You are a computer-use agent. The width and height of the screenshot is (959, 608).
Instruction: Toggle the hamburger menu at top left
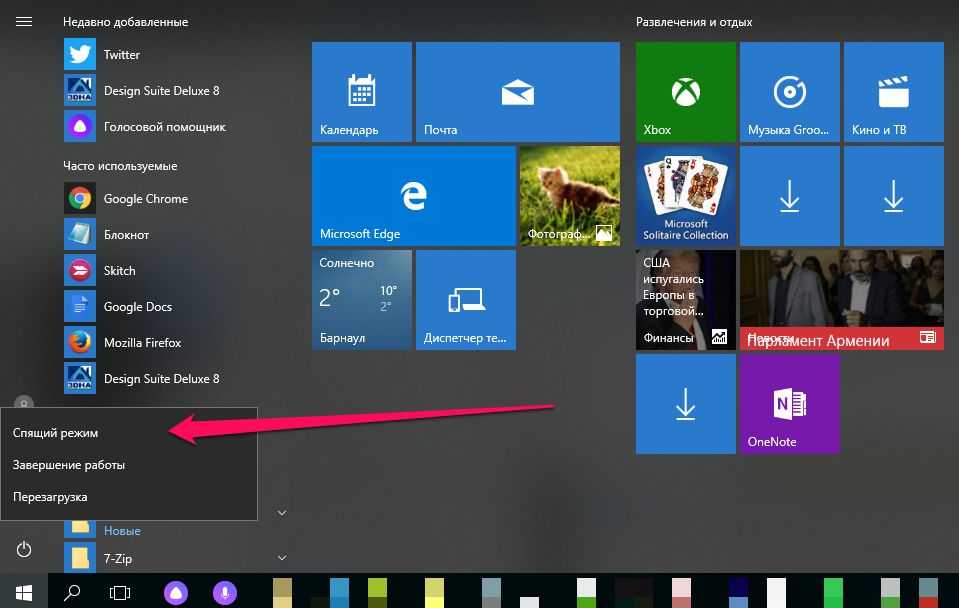24,21
